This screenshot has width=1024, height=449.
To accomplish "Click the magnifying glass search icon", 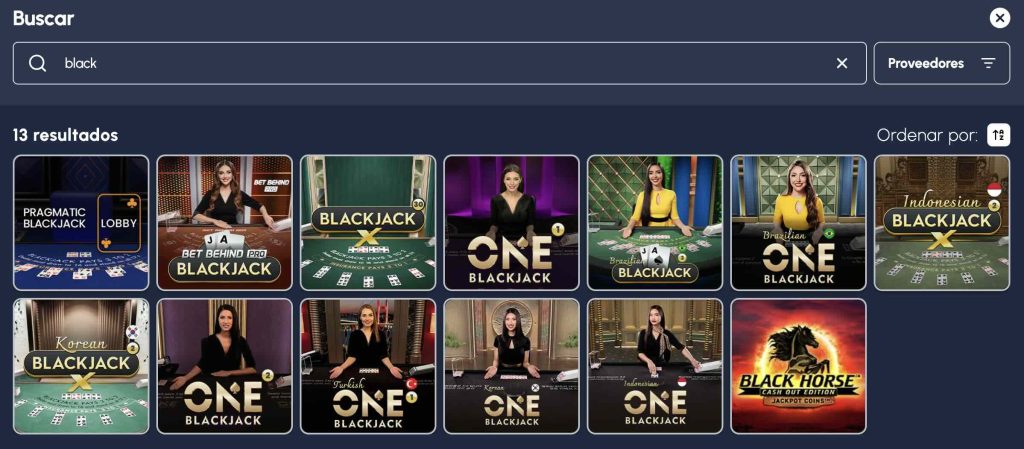I will click(38, 63).
